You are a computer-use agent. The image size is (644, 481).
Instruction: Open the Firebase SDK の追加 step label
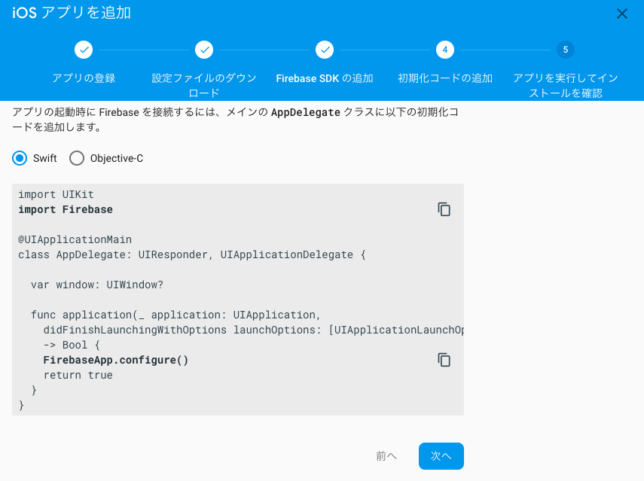pyautogui.click(x=324, y=78)
